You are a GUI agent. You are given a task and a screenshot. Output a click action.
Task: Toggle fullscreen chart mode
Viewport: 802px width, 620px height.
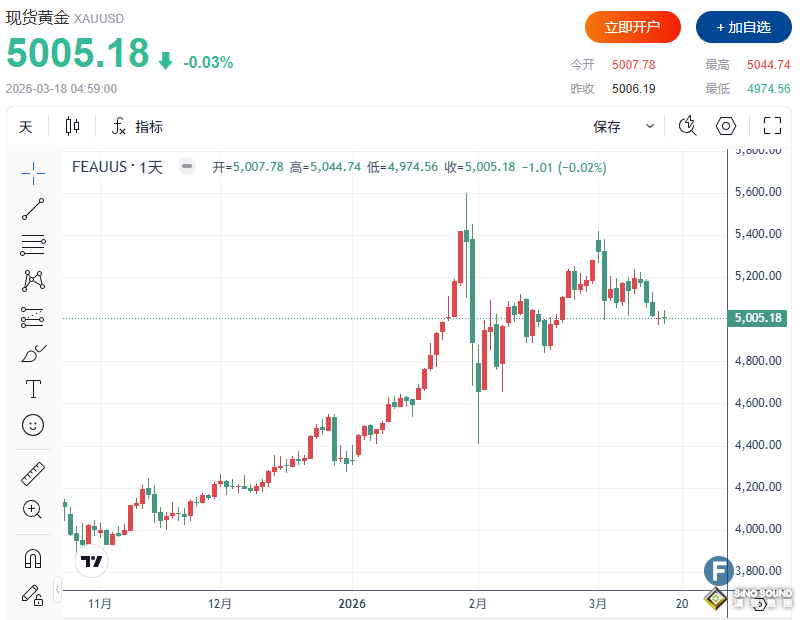tap(771, 126)
